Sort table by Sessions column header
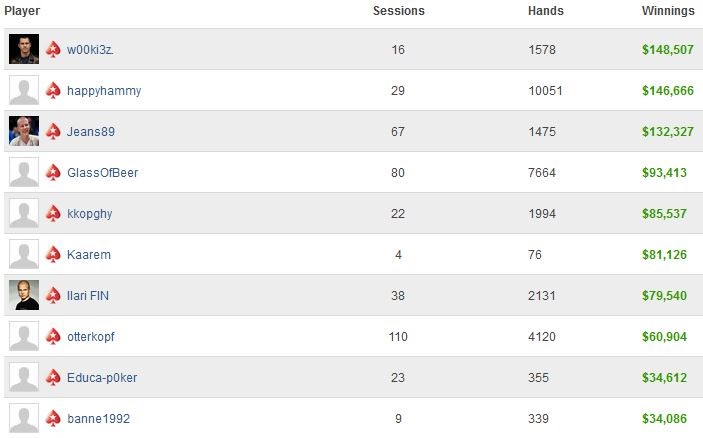The height and width of the screenshot is (438, 703). click(399, 11)
